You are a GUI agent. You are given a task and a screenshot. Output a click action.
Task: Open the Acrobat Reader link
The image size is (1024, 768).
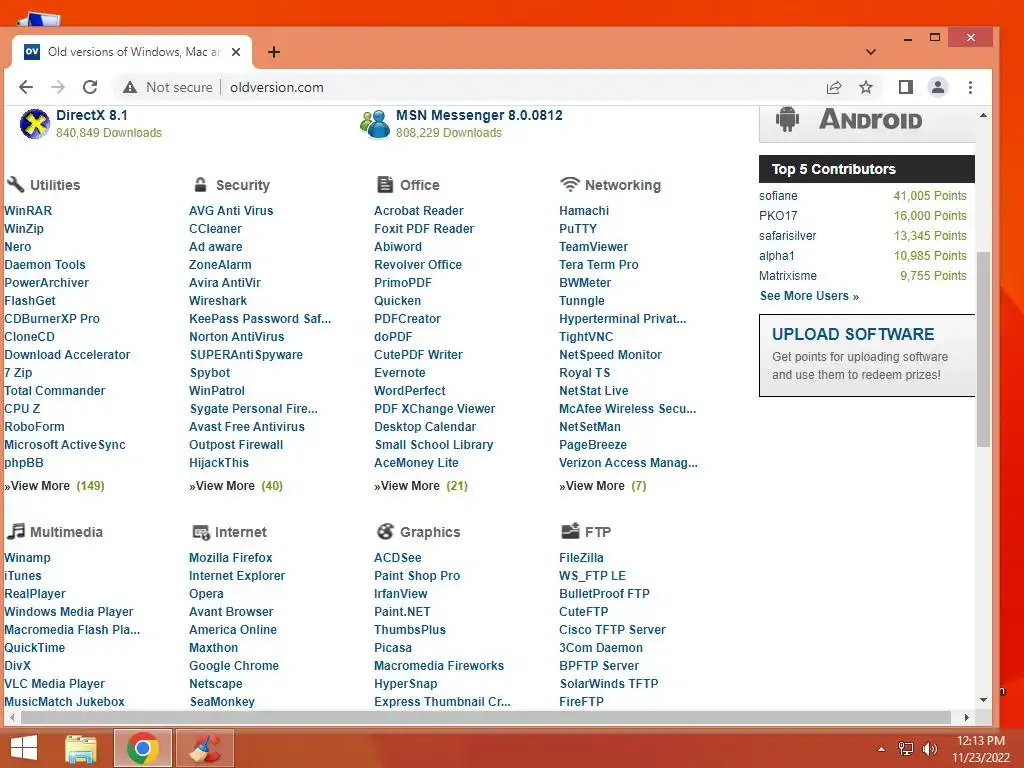(x=419, y=211)
